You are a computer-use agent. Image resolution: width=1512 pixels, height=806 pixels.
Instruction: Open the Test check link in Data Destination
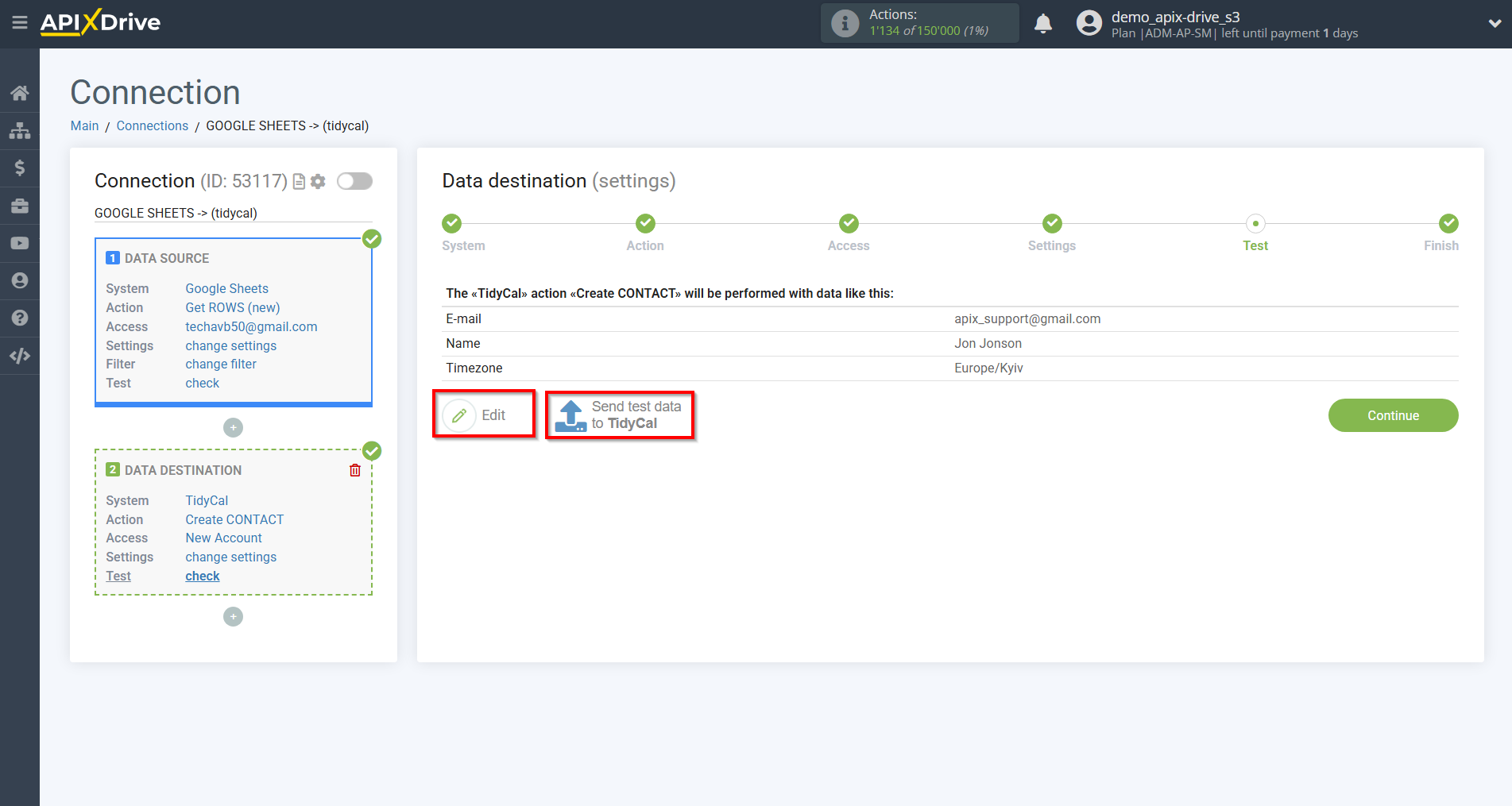click(x=202, y=576)
